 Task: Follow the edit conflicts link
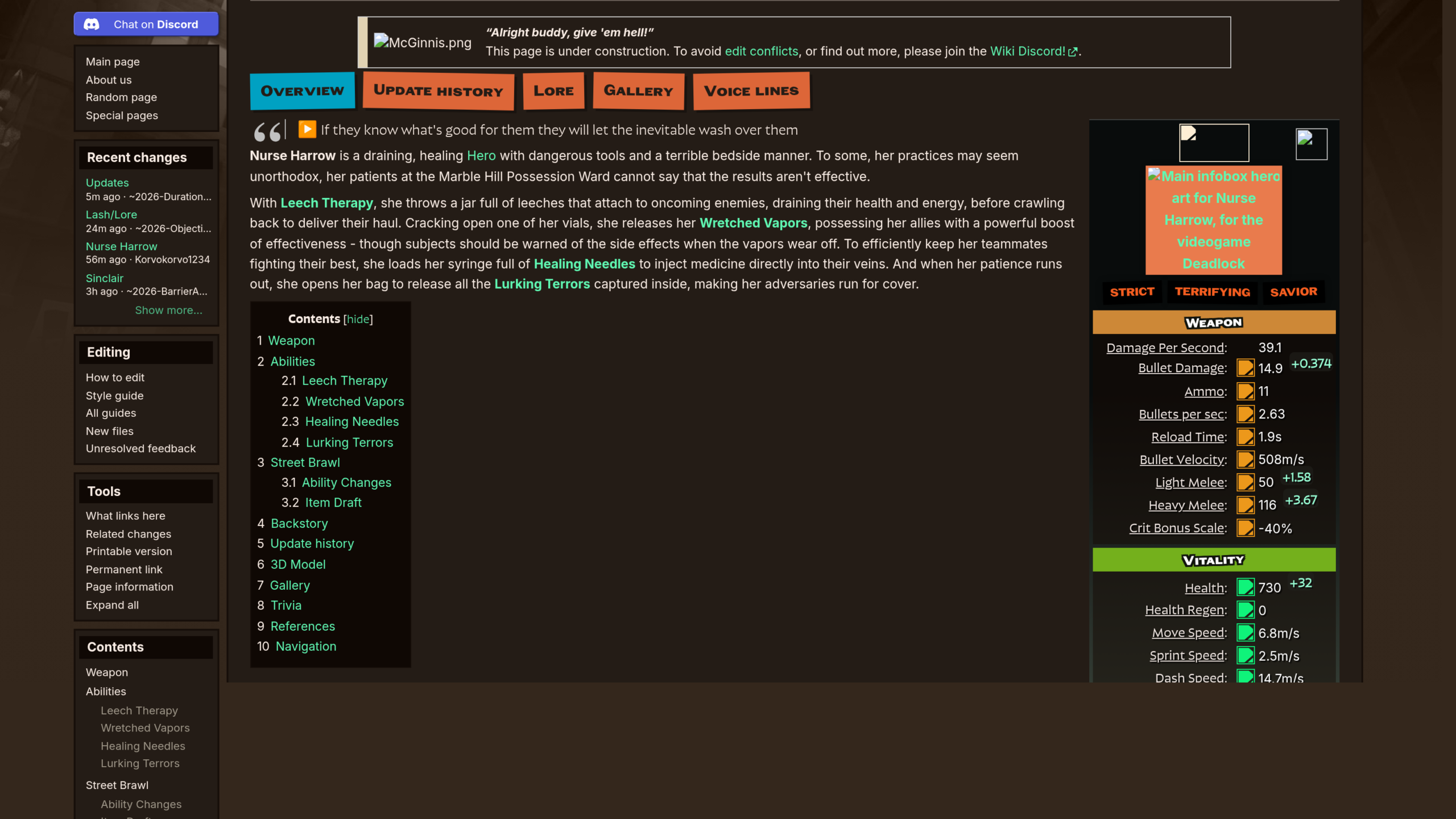click(x=762, y=51)
